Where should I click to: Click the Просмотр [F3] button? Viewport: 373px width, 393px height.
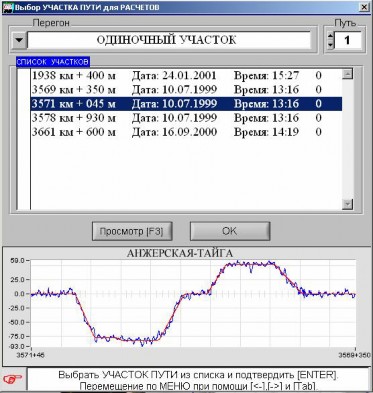tap(132, 231)
